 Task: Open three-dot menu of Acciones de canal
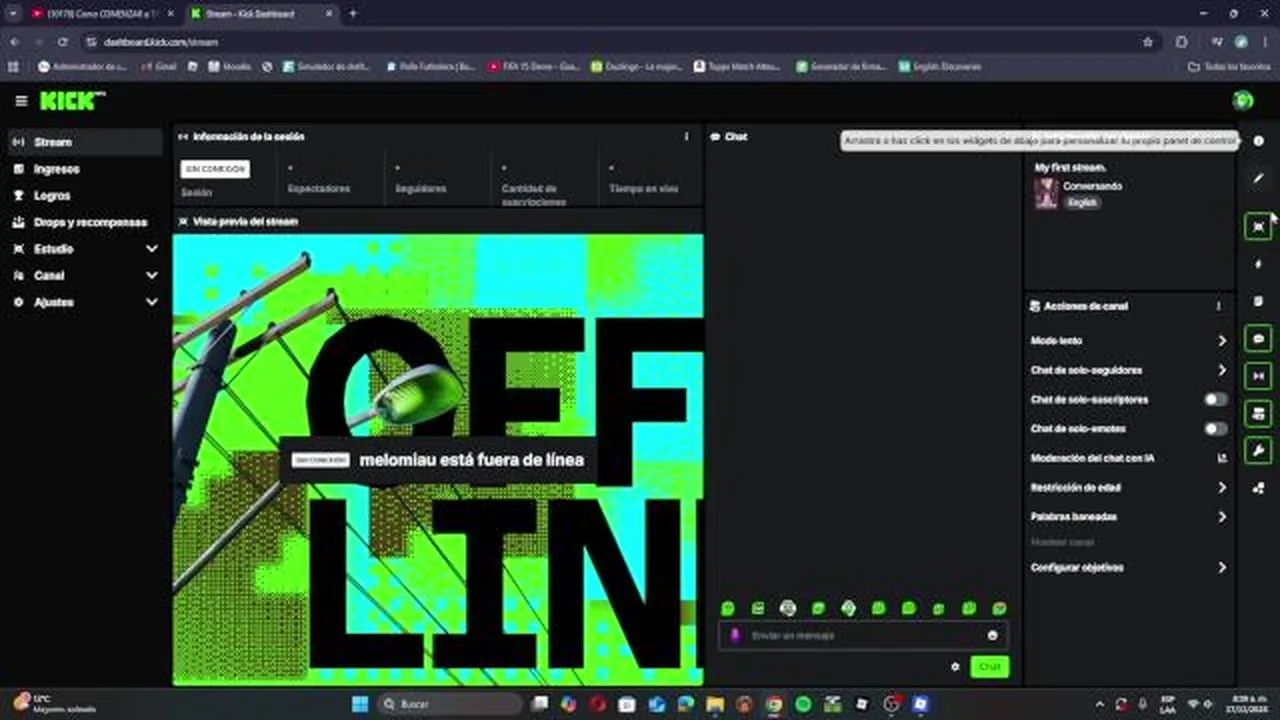pyautogui.click(x=1218, y=306)
